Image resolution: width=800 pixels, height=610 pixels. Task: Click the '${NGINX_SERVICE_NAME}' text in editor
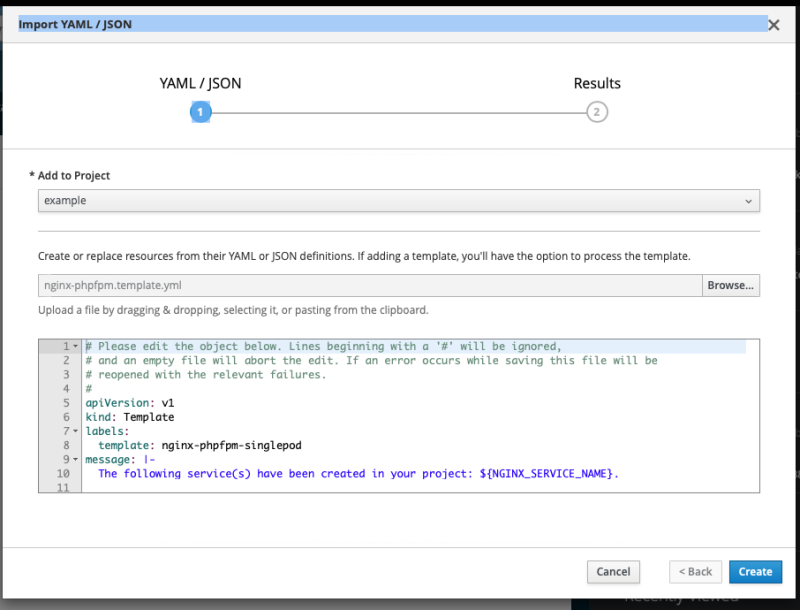pos(546,474)
